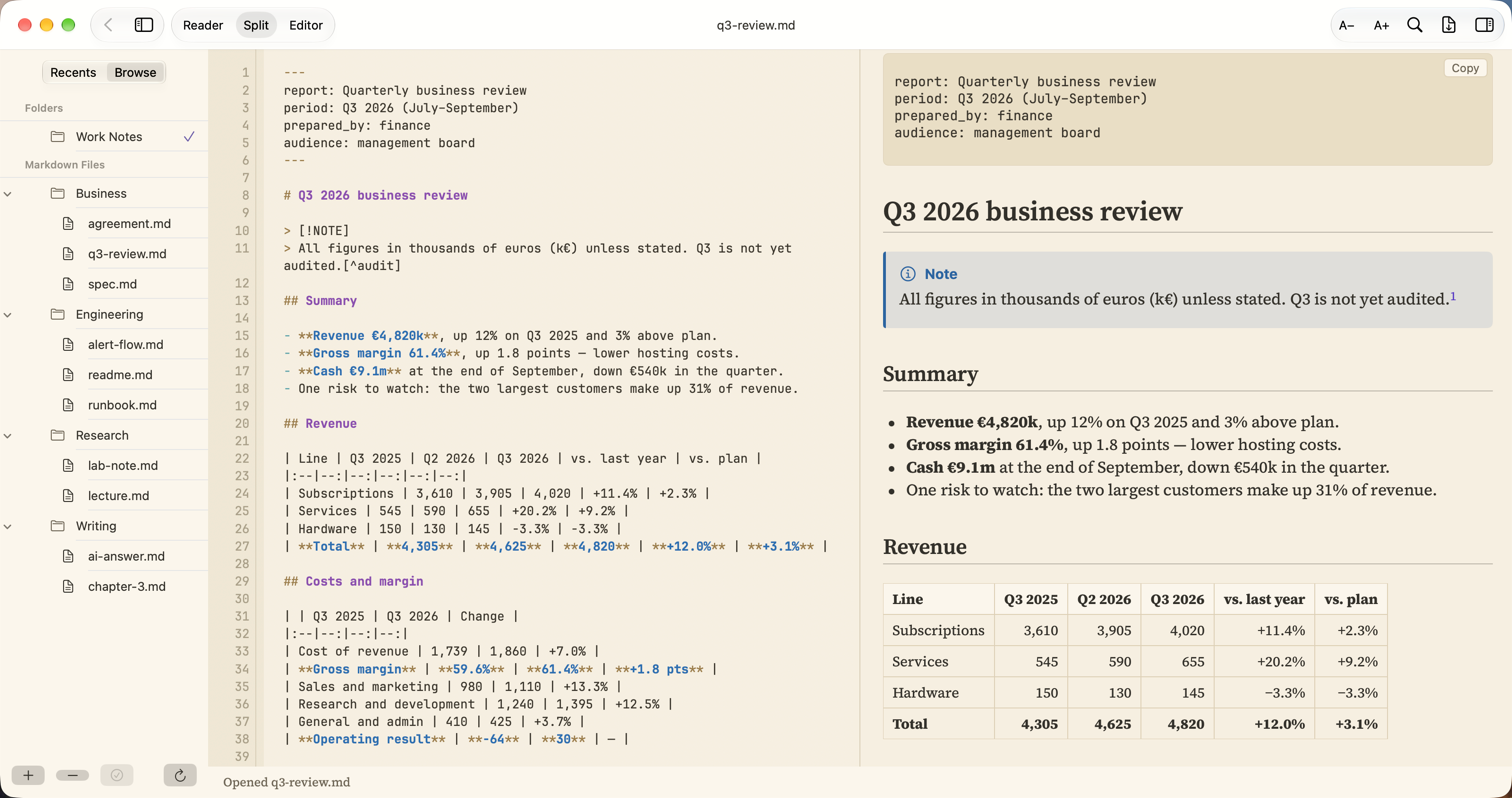Switch to Reader view mode
This screenshot has width=1512, height=798.
203,25
